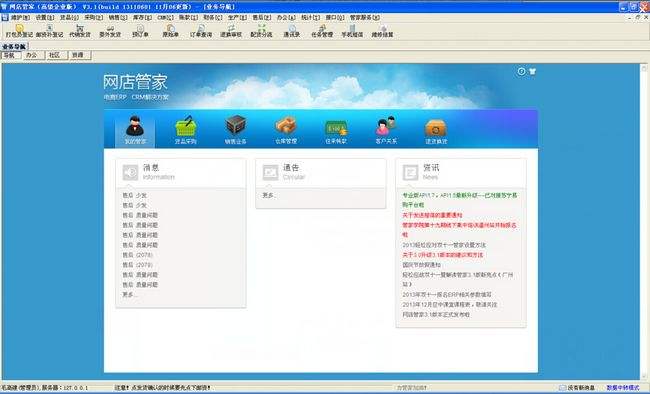Image resolution: width=650 pixels, height=394 pixels.
Task: Open the 客户关系 customer icon
Action: [386, 126]
